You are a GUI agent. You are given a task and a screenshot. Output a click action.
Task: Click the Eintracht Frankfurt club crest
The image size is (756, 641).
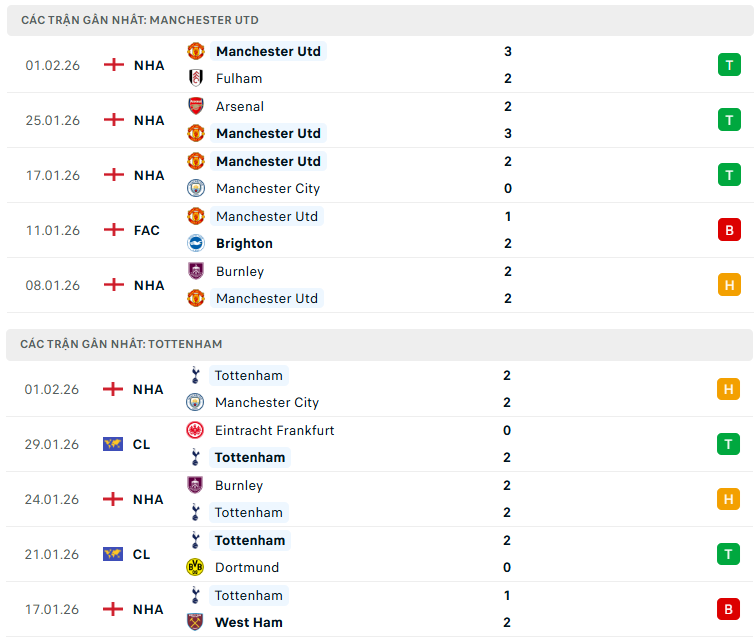coord(194,430)
